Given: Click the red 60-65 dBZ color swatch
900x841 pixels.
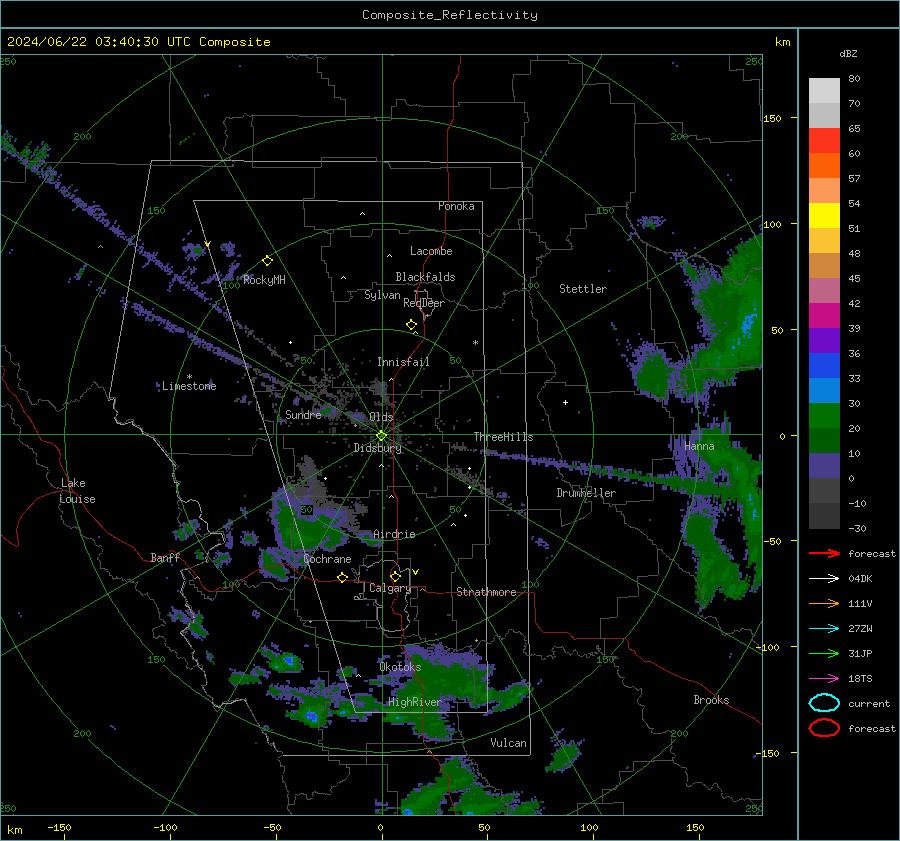Looking at the screenshot, I should point(824,141).
